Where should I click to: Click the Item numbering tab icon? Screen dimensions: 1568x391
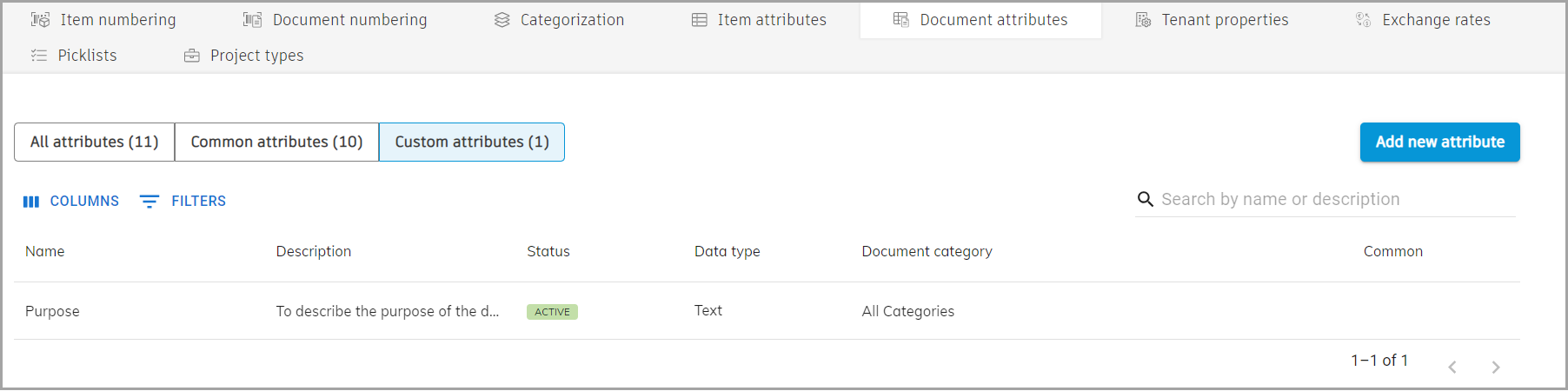pos(40,20)
